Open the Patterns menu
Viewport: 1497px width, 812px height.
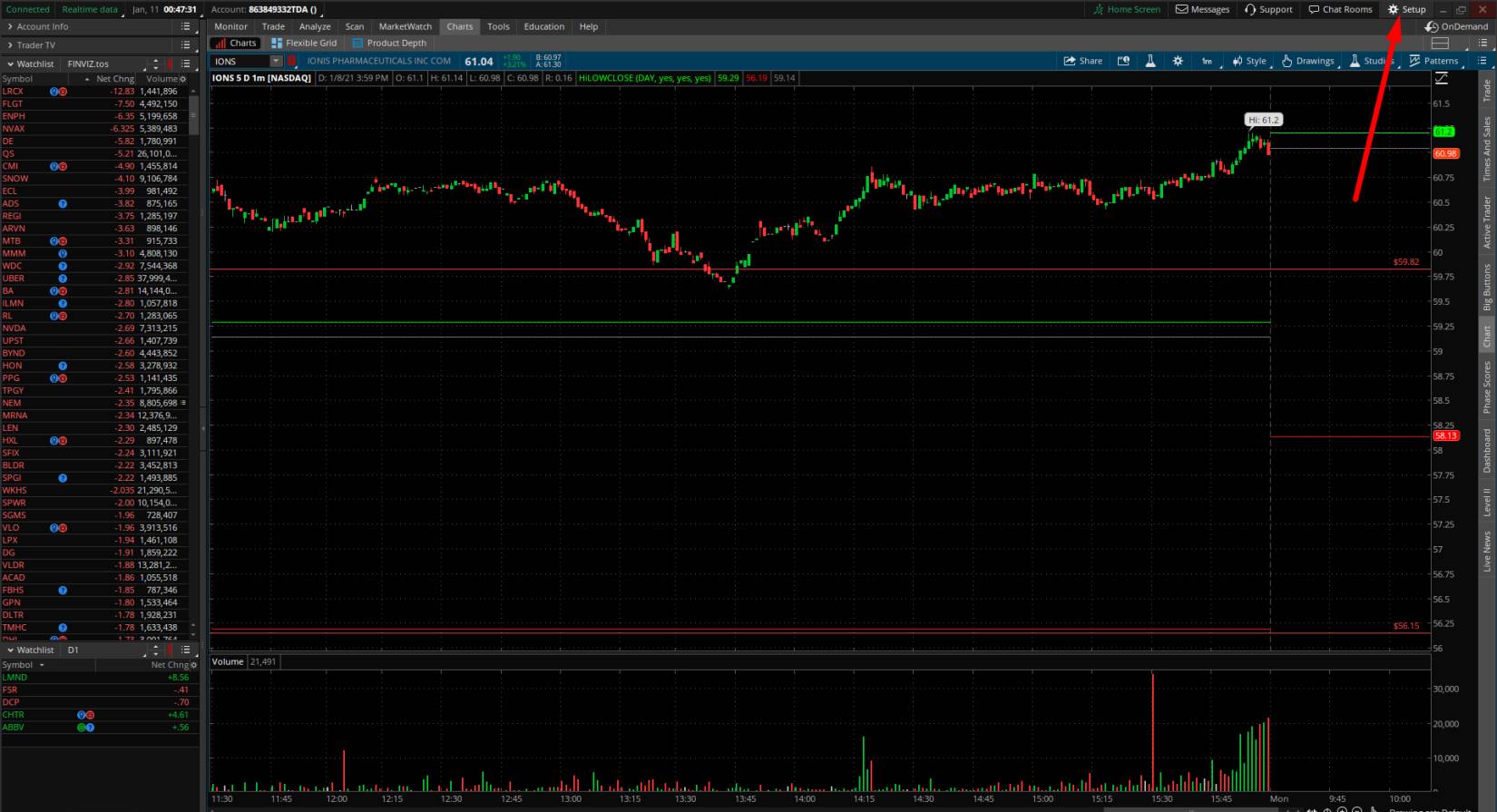1433,61
